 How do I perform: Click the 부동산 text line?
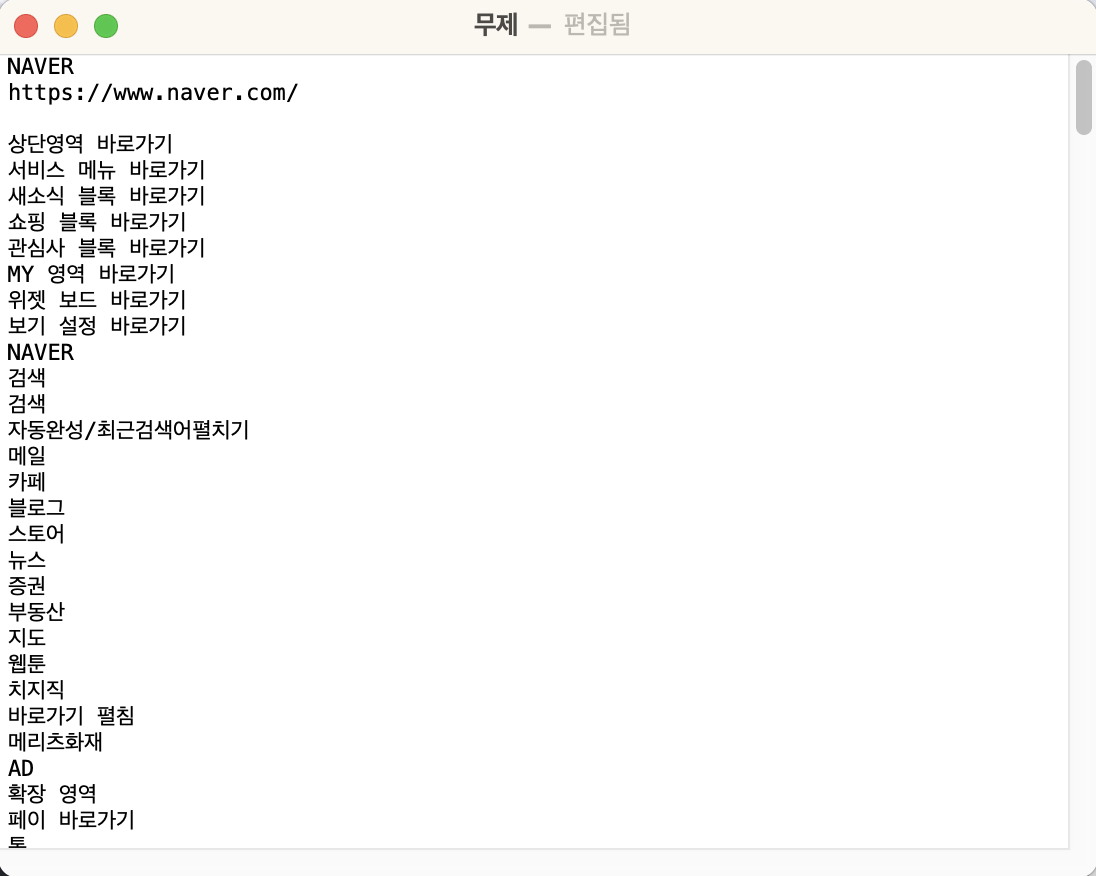point(36,612)
